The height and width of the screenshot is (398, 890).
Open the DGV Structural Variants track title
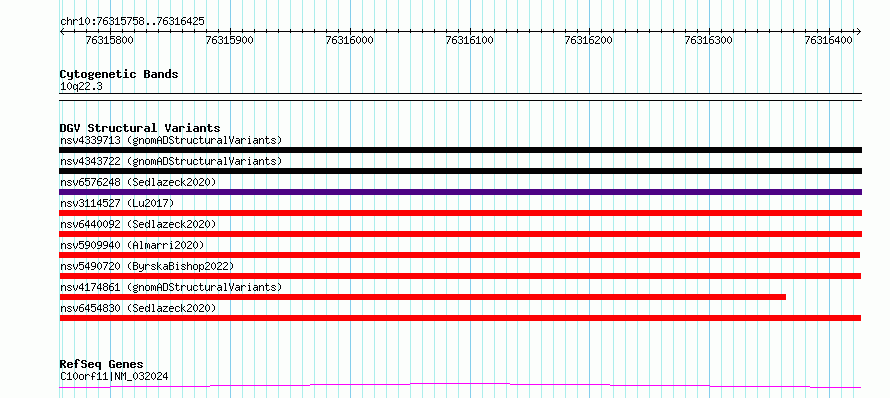[x=140, y=128]
